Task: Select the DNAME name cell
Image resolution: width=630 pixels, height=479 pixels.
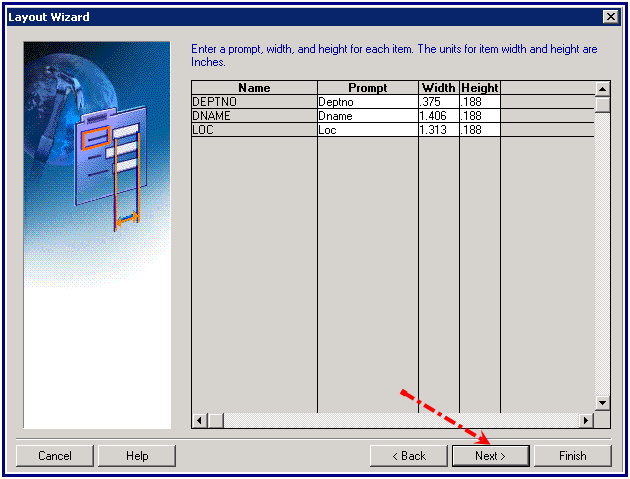Action: [x=255, y=116]
